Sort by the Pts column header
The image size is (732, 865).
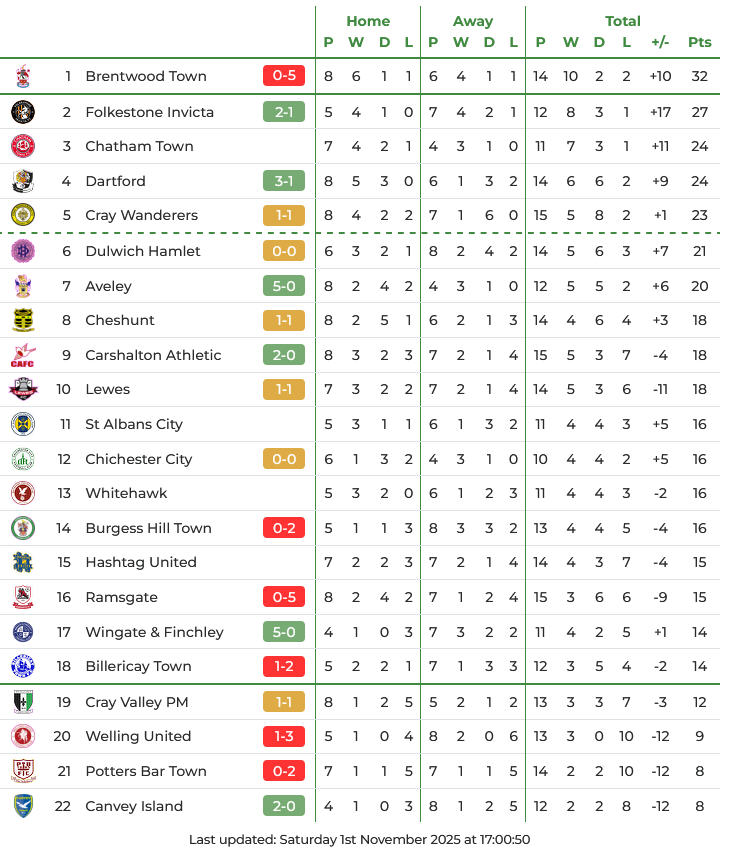pos(699,42)
